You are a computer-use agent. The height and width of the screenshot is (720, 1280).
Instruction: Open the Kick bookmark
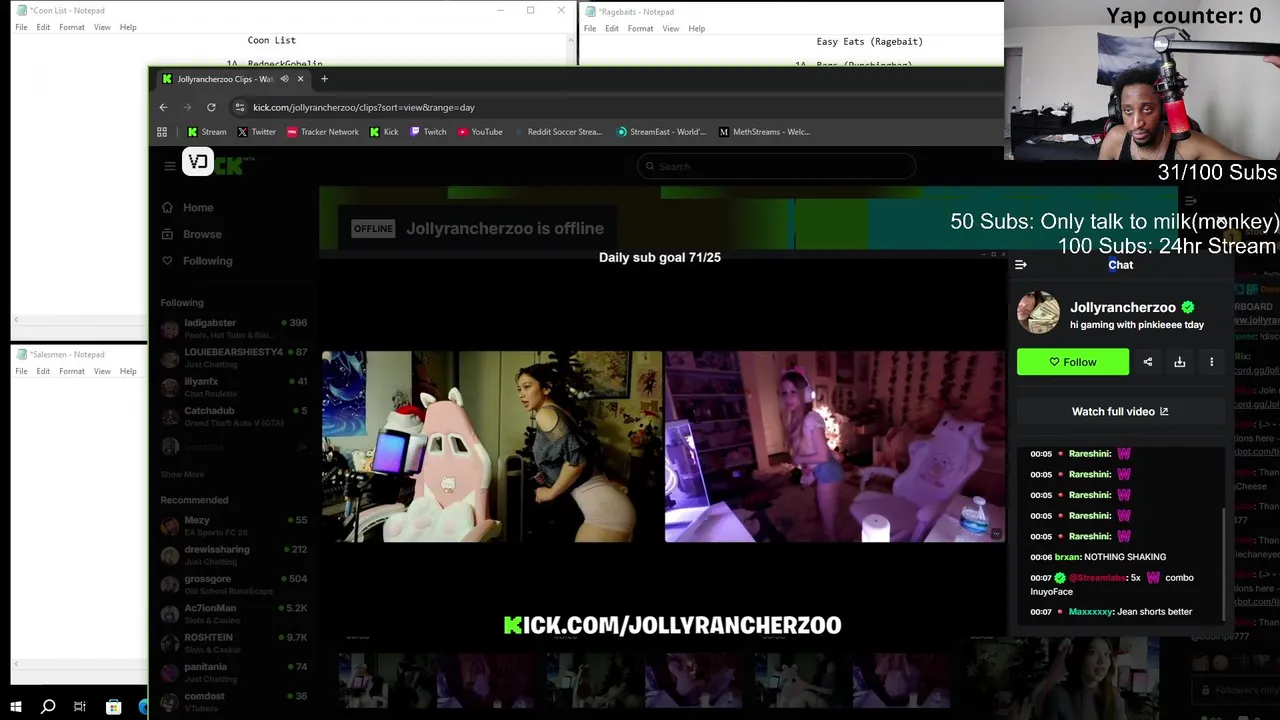(384, 132)
